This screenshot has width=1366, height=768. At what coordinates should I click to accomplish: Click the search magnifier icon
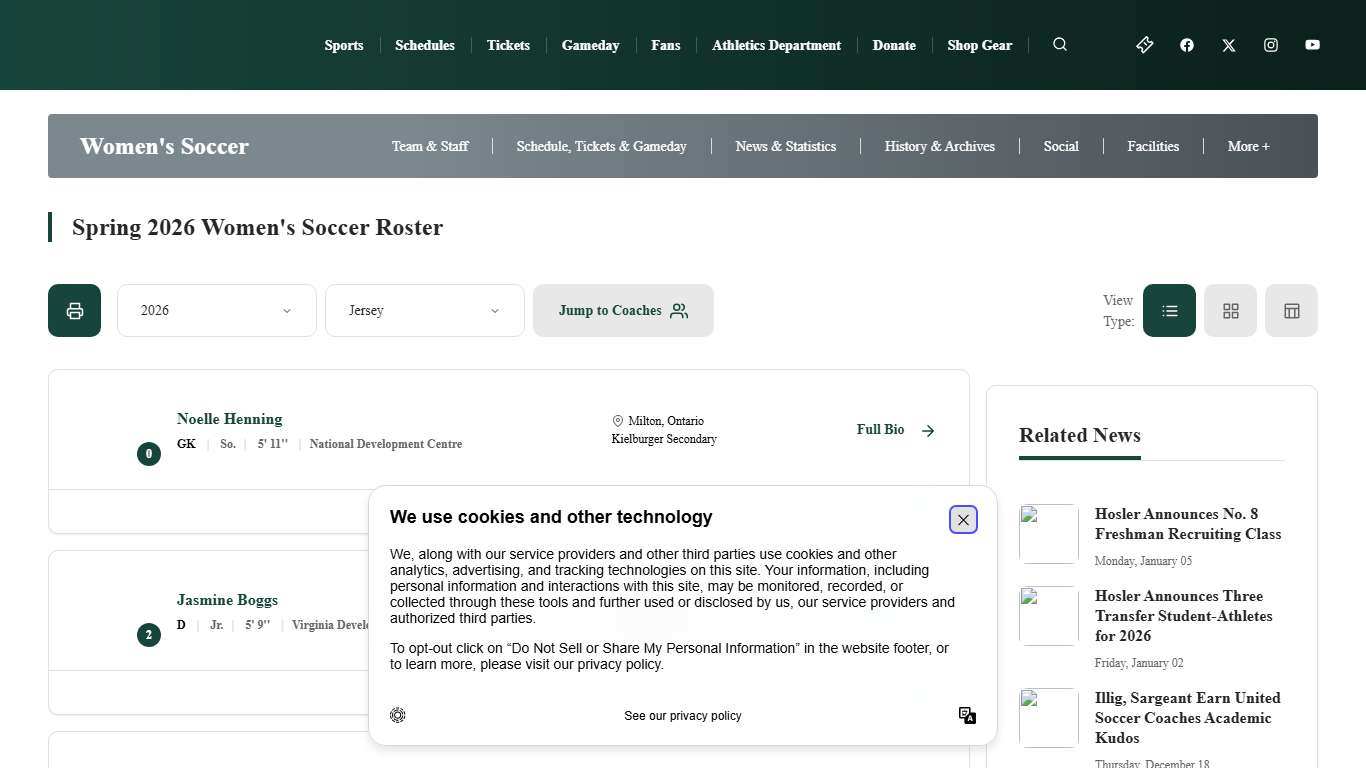tap(1060, 44)
